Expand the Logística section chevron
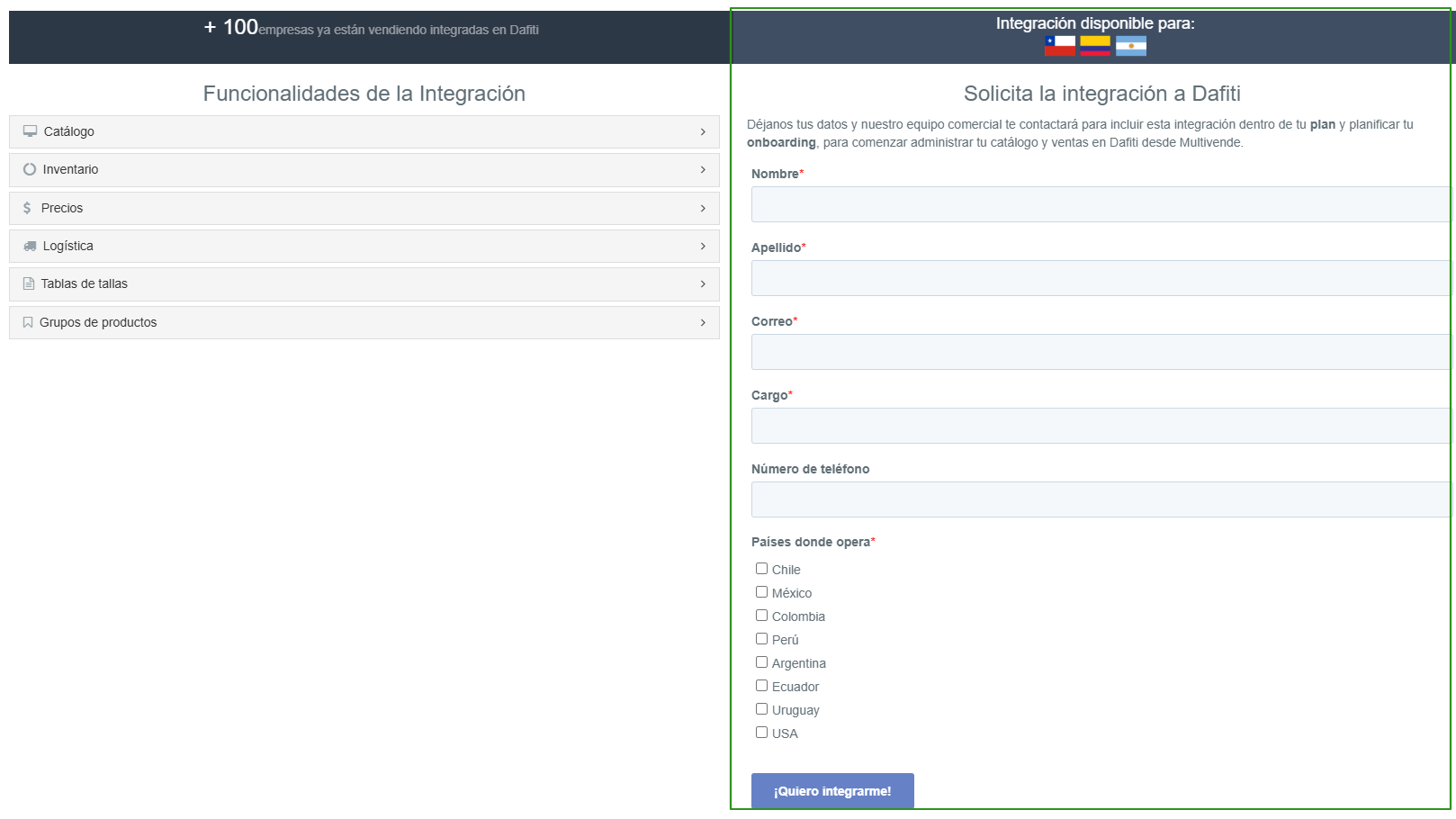This screenshot has width=1456, height=819. tap(703, 246)
